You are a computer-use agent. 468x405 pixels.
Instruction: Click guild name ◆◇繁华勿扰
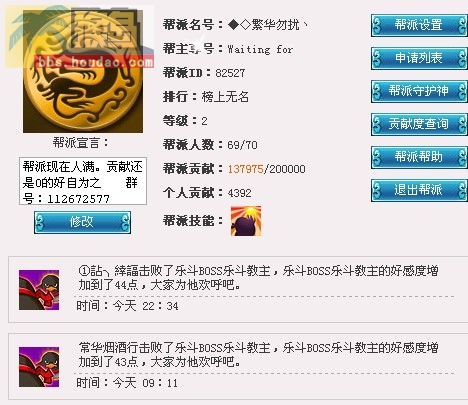[x=268, y=25]
